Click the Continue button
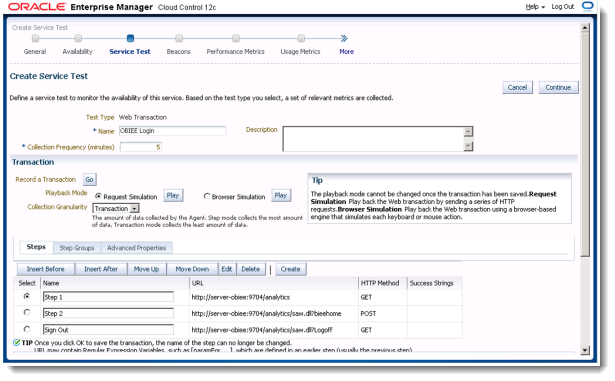The width and height of the screenshot is (615, 381). 558,88
